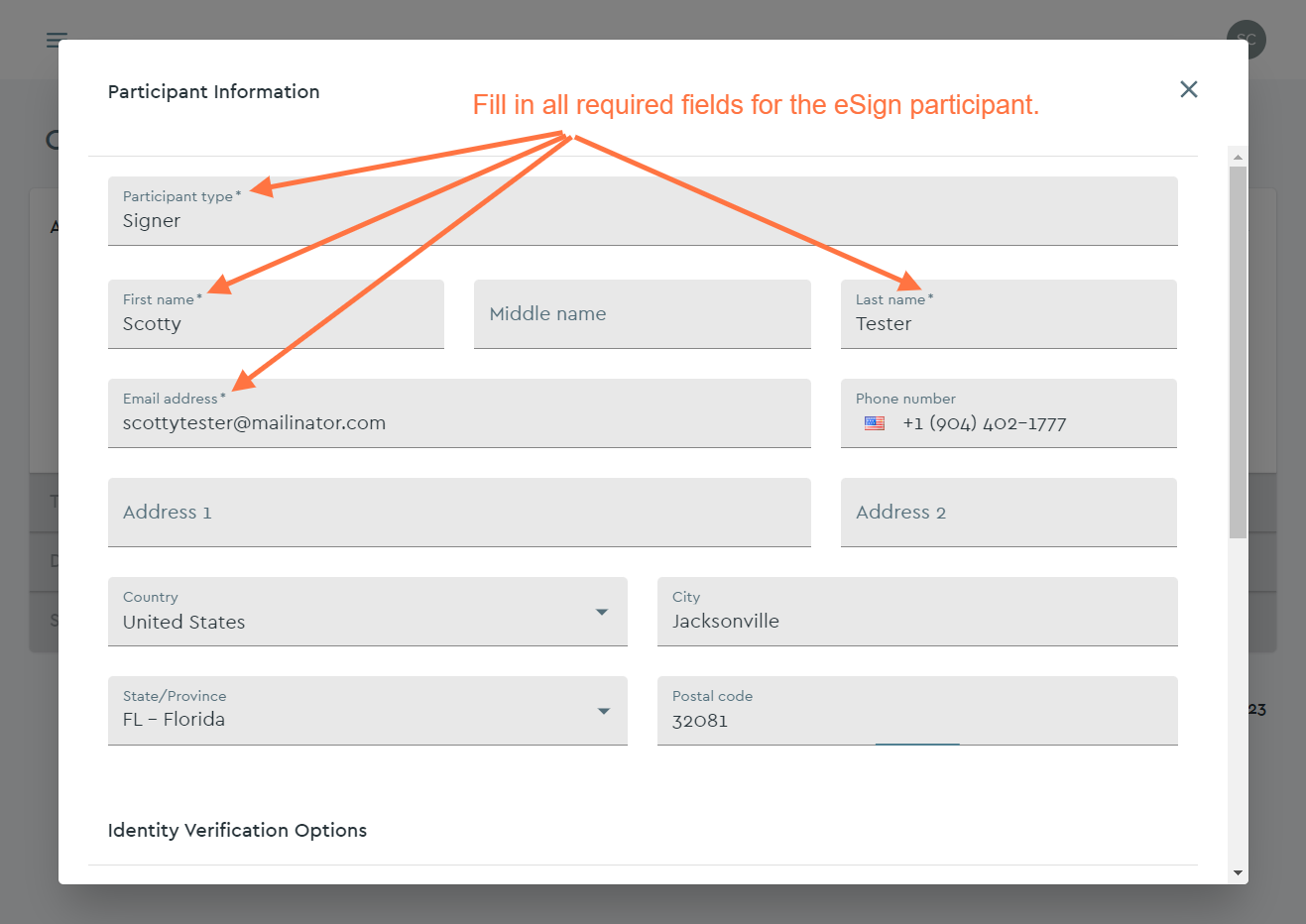1306x924 pixels.
Task: Click the scrollbar down arrow
Action: 1238,873
